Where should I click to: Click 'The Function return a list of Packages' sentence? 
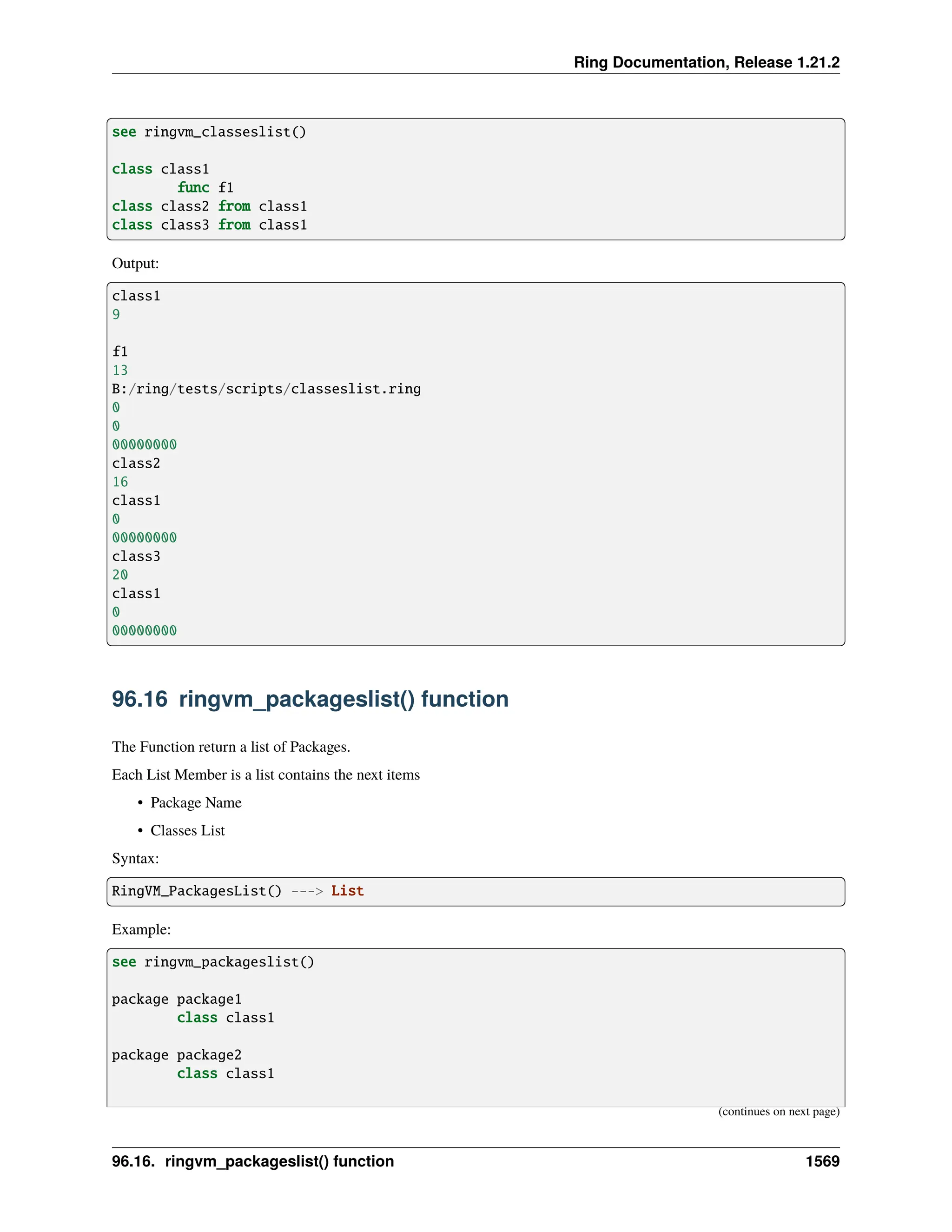click(x=231, y=747)
